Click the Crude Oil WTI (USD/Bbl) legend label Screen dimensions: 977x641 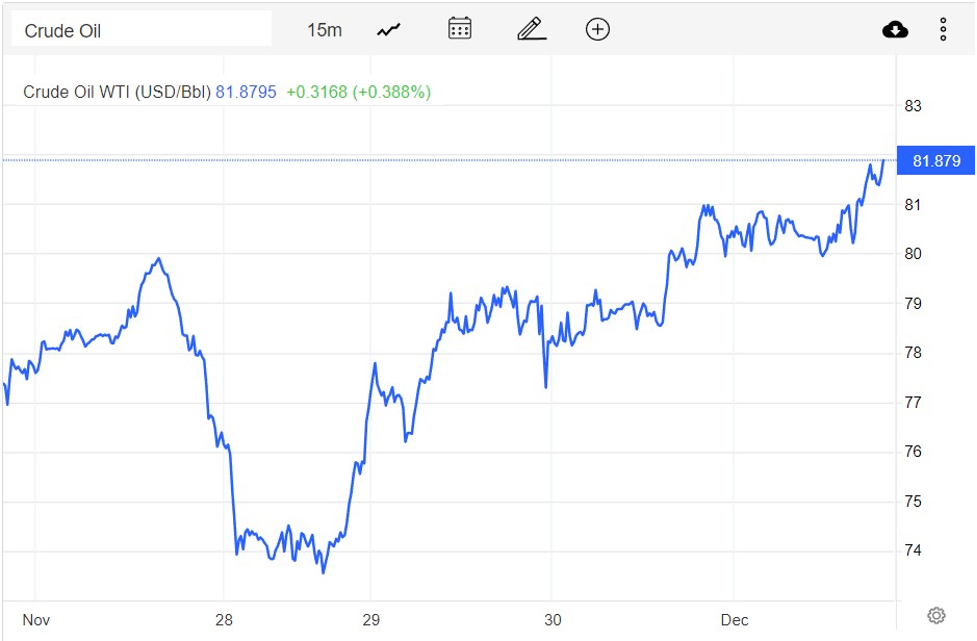(x=117, y=92)
